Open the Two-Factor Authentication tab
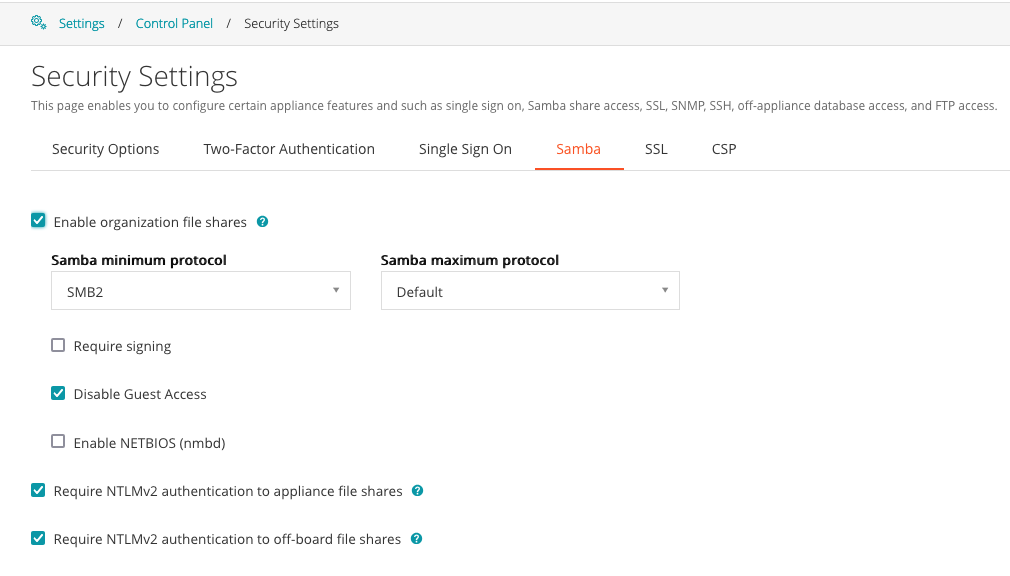The width and height of the screenshot is (1010, 576). pyautogui.click(x=289, y=149)
